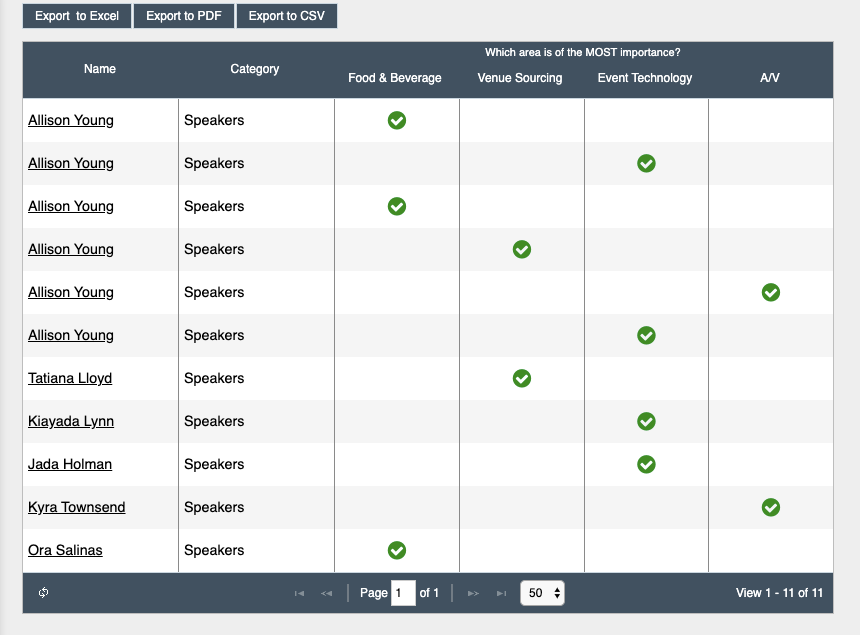This screenshot has height=635, width=860.
Task: Click 'Speakers' cell in Kiayada Lynn's row
Action: click(256, 421)
